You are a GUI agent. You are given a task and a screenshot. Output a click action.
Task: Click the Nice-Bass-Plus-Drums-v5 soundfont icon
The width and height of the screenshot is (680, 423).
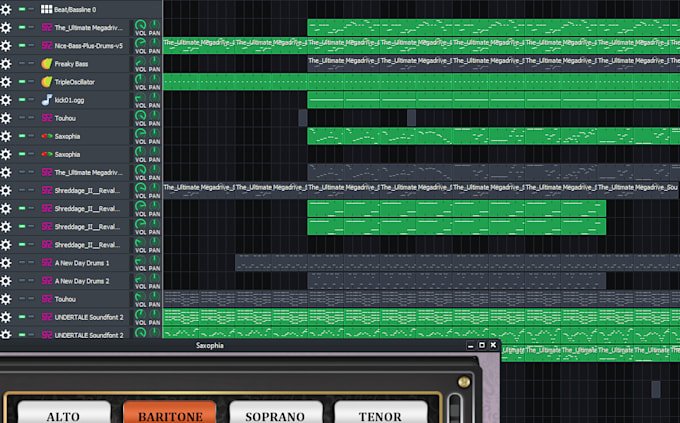(x=47, y=46)
